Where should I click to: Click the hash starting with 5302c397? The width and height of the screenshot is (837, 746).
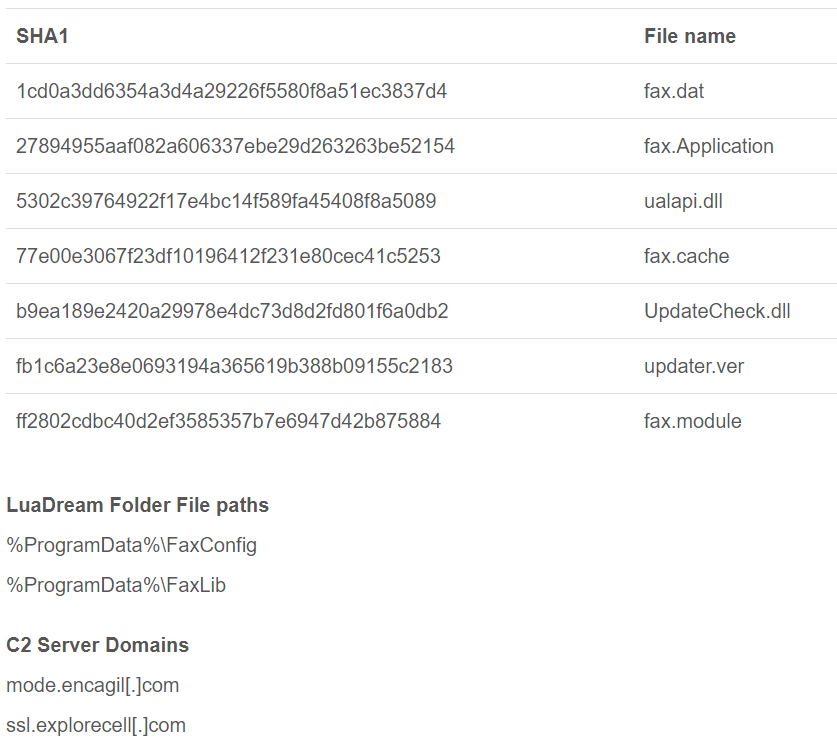[x=226, y=202]
